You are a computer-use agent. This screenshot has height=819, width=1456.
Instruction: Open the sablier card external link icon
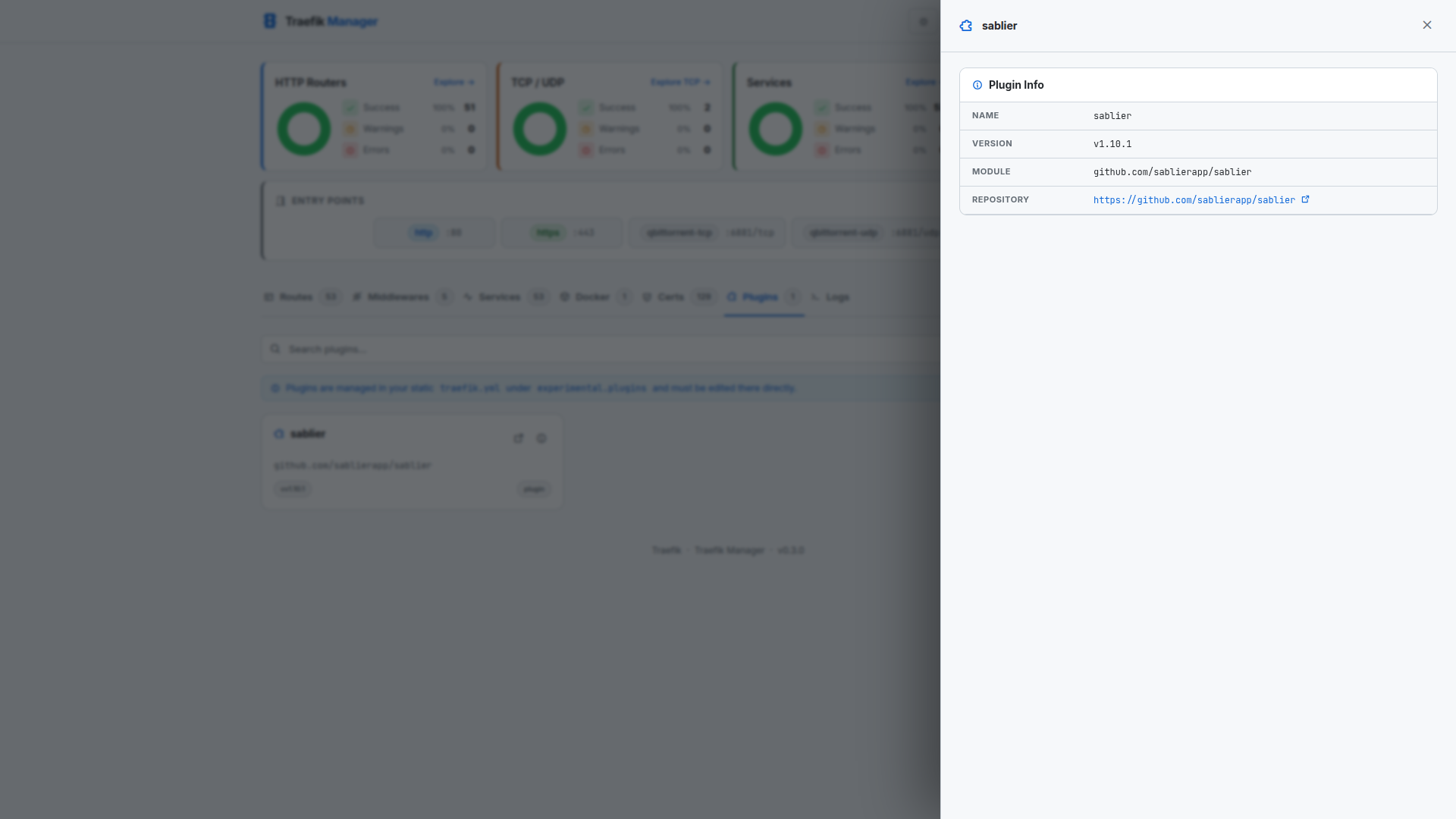pos(519,438)
